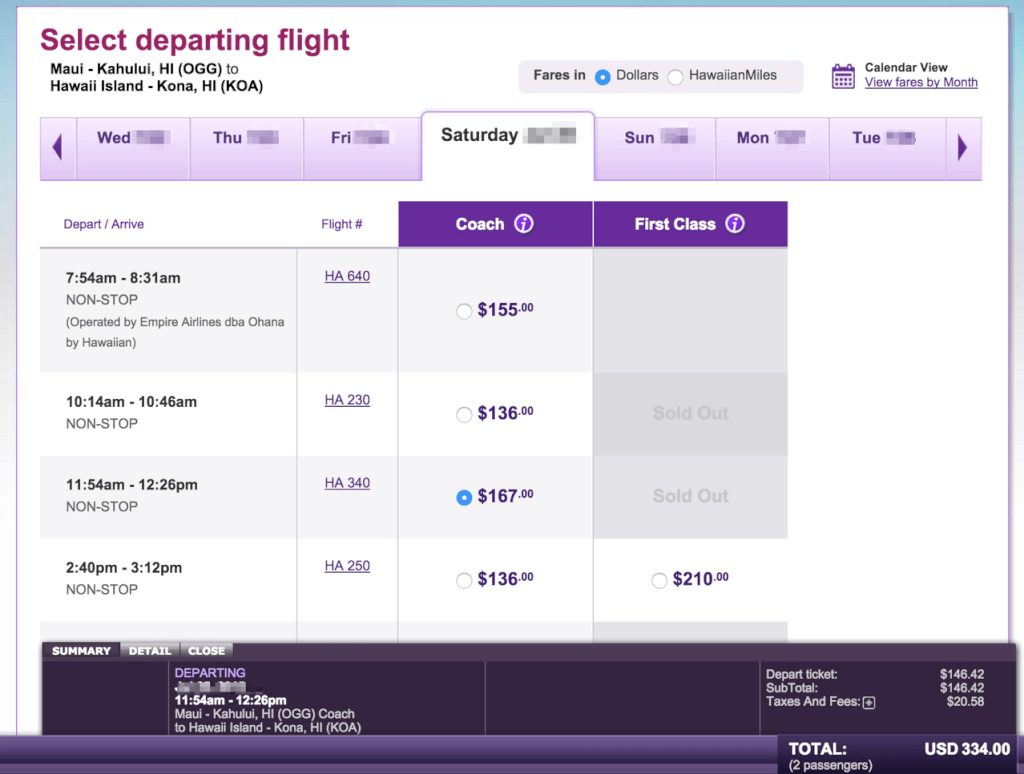This screenshot has height=774, width=1024.
Task: Select the $155 Coach fare on HA 640
Action: [x=464, y=311]
